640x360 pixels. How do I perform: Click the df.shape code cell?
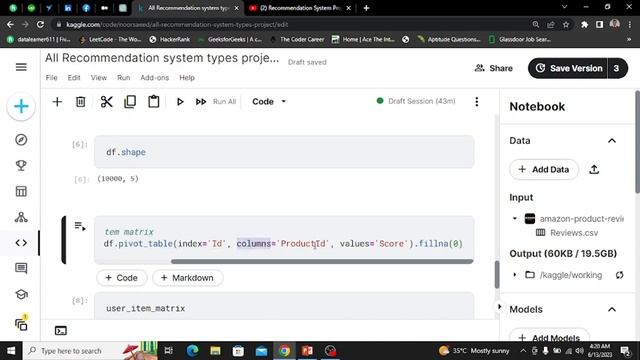pyautogui.click(x=284, y=152)
